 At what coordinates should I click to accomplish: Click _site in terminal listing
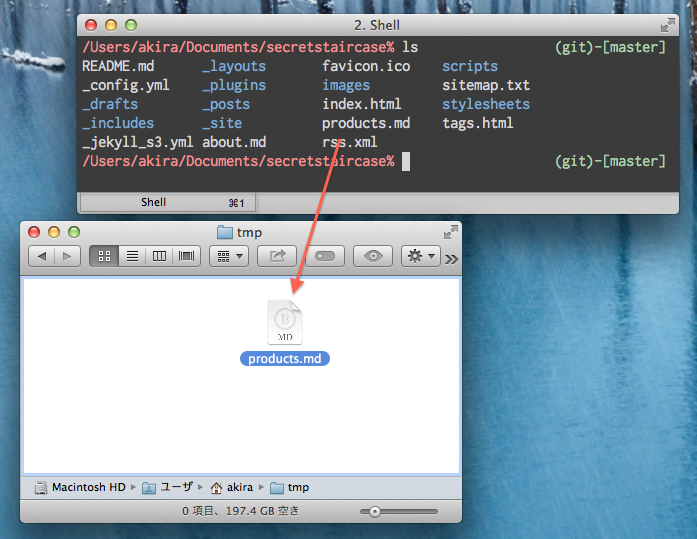tap(222, 123)
